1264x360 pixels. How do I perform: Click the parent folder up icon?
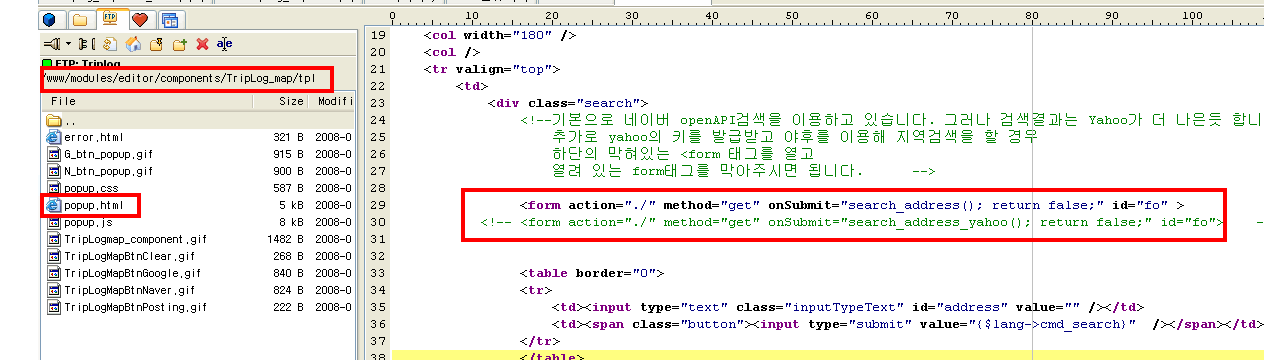(156, 44)
